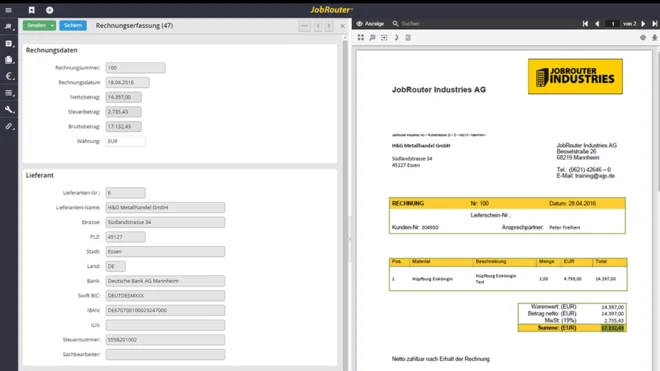Open the hamburger menu icon
The image size is (660, 371).
[8, 10]
